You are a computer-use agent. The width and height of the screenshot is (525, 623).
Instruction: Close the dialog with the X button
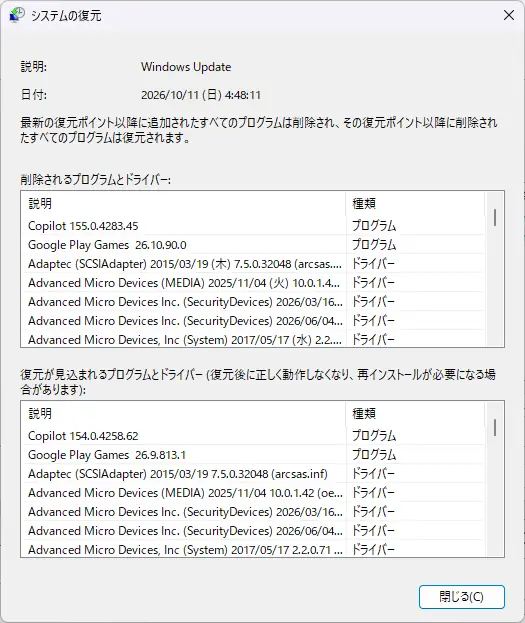point(509,15)
